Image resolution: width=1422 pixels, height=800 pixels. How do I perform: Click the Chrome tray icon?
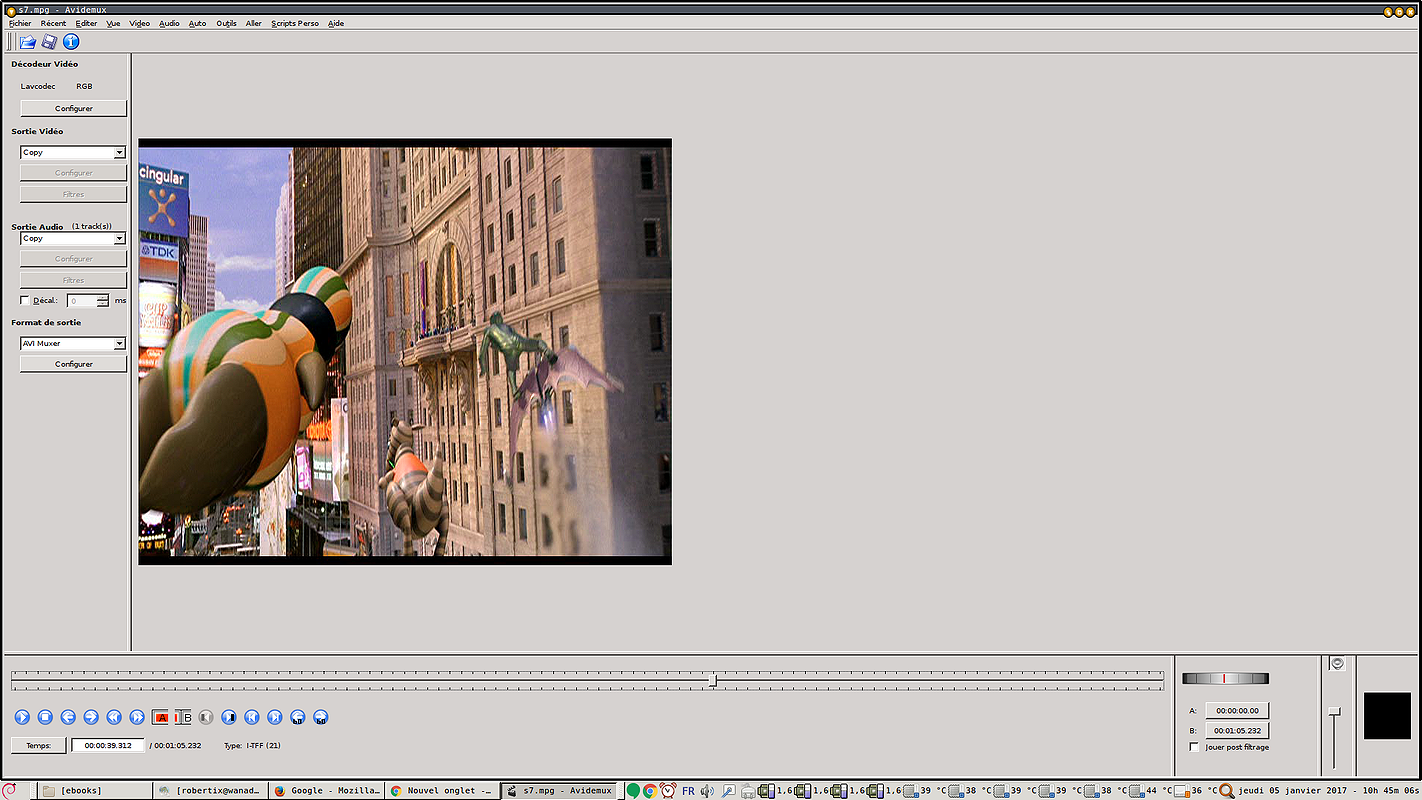(x=650, y=791)
